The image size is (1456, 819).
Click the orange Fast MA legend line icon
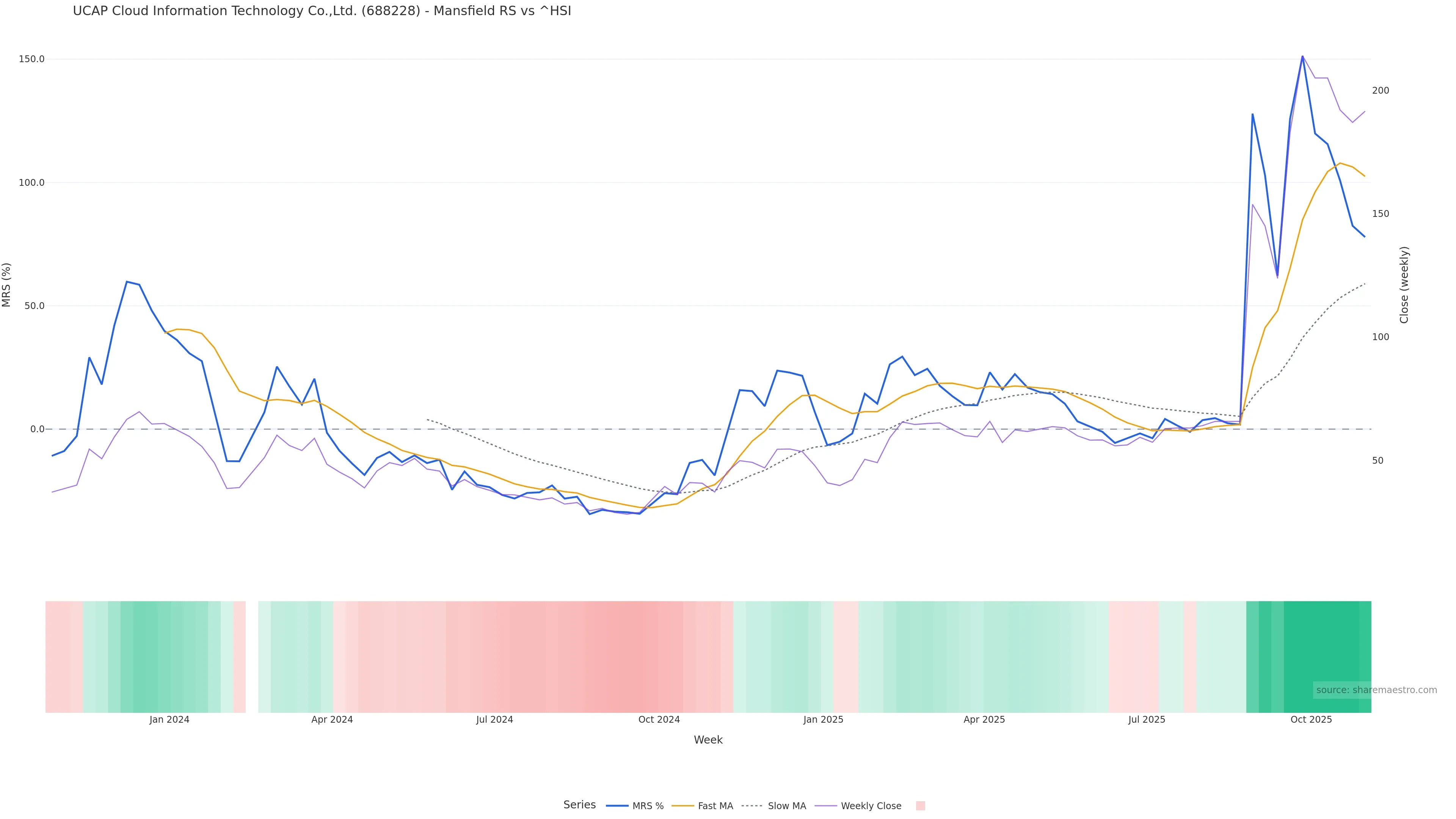(x=683, y=806)
